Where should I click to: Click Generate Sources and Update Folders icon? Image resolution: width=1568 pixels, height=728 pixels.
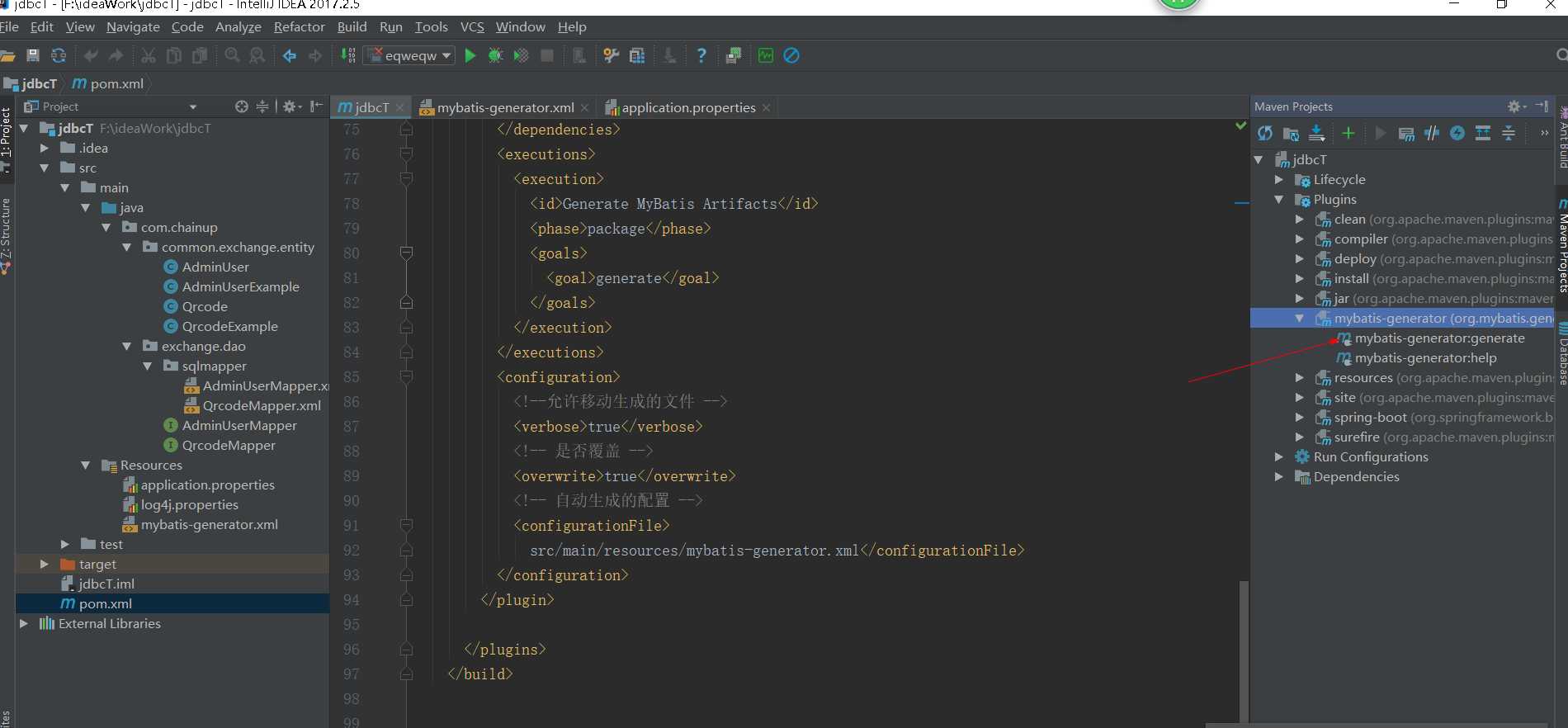(1291, 133)
